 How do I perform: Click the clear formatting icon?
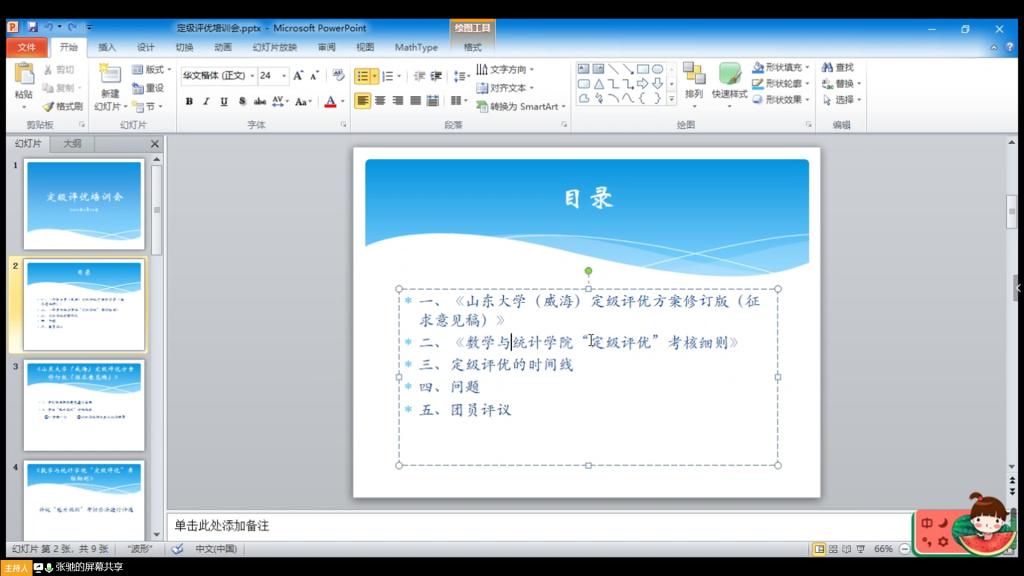coord(338,75)
